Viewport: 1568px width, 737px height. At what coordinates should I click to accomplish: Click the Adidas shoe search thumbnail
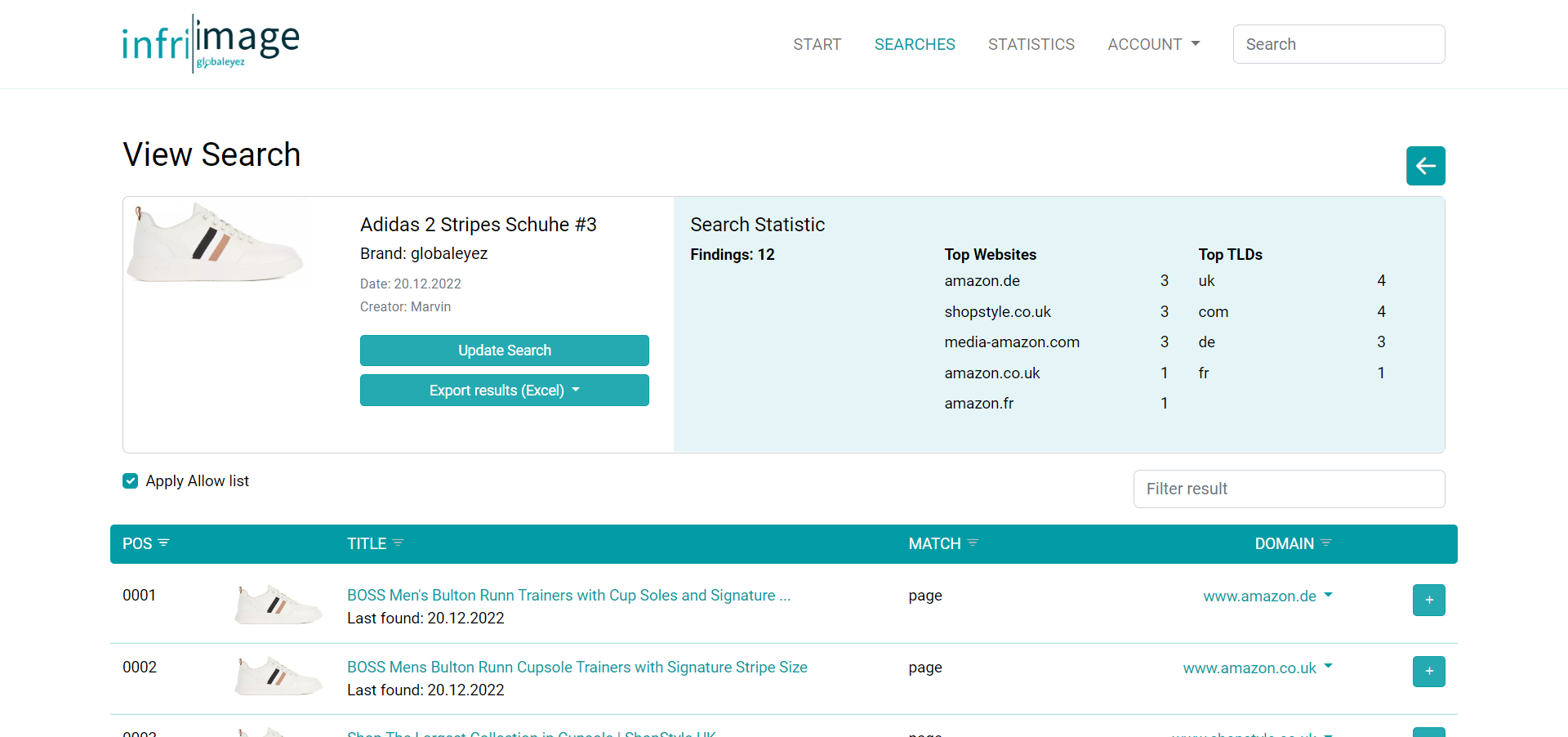pos(216,243)
